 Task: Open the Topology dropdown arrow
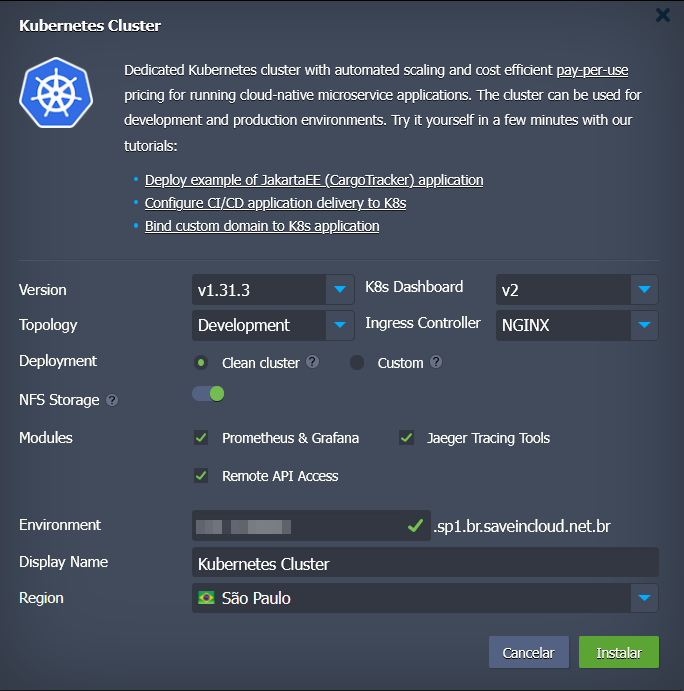(x=340, y=325)
